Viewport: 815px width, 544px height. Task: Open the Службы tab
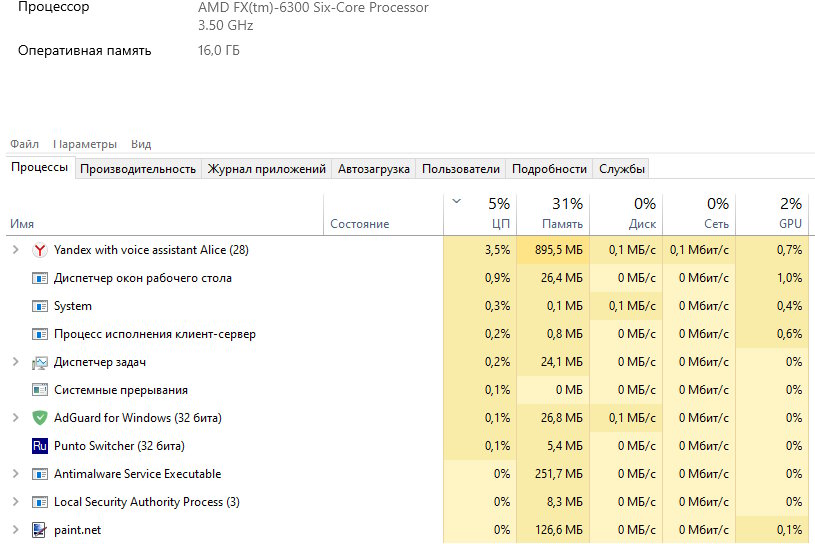coord(622,169)
